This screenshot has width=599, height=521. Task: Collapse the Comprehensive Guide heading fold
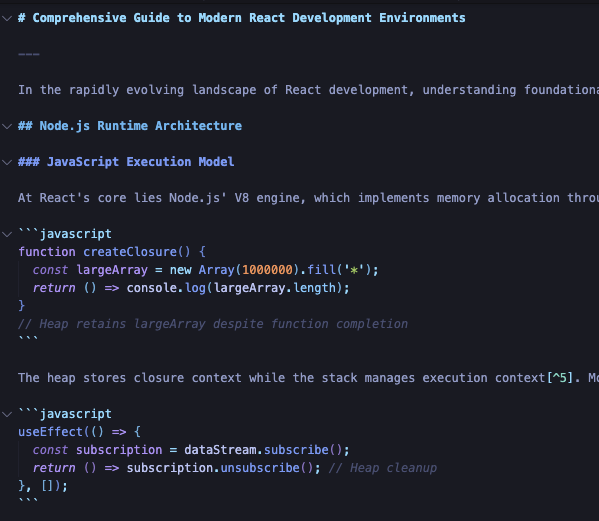click(7, 18)
